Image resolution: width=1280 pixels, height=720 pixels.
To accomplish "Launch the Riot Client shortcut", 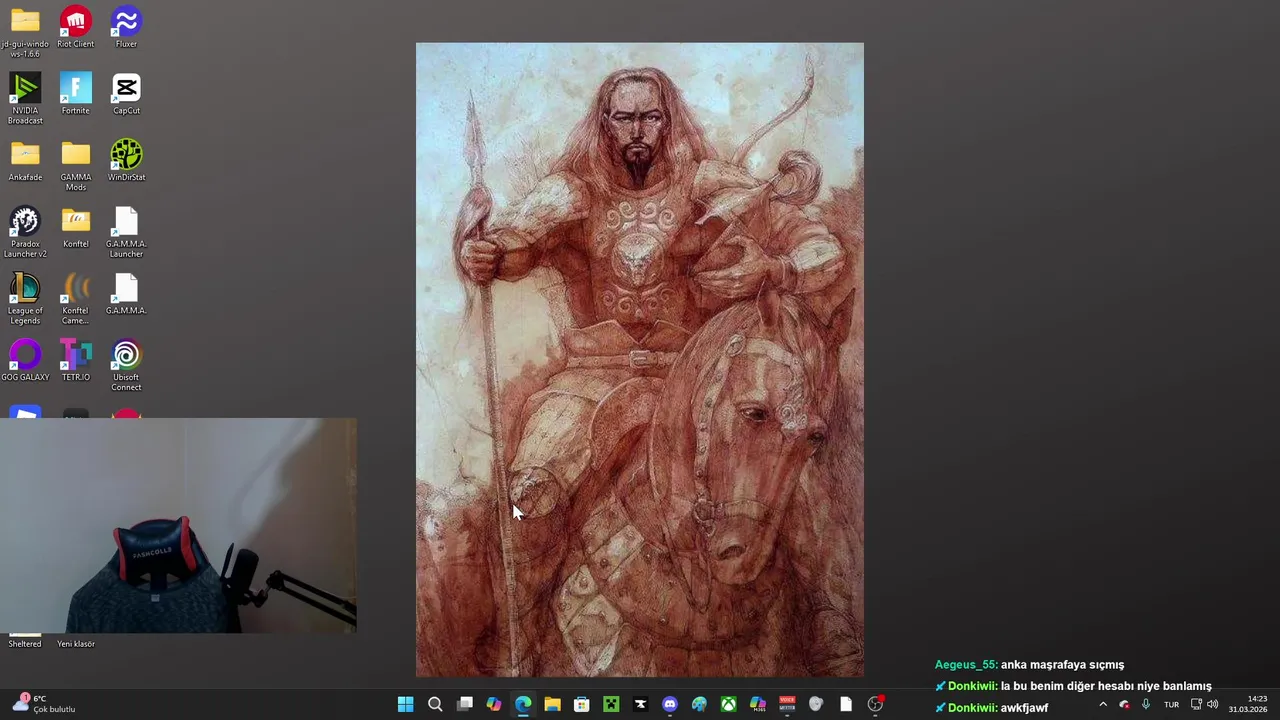I will pyautogui.click(x=75, y=27).
